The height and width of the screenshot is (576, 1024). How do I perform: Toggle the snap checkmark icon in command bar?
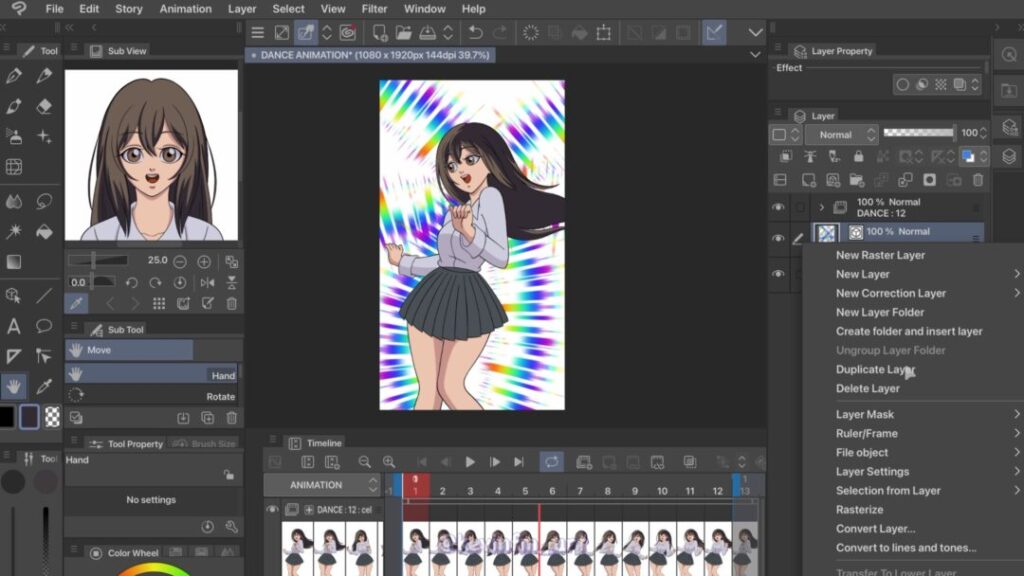click(714, 32)
